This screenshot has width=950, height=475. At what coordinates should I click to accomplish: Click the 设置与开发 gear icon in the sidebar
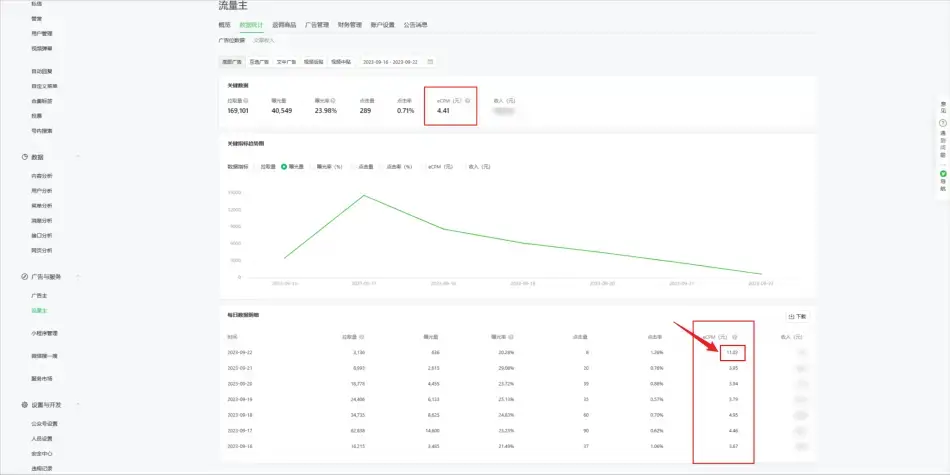24,405
